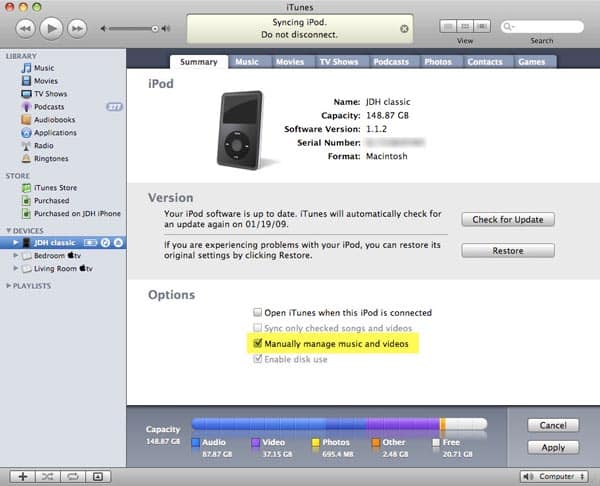Image resolution: width=600 pixels, height=486 pixels.
Task: Click the Cancel button
Action: (x=553, y=425)
